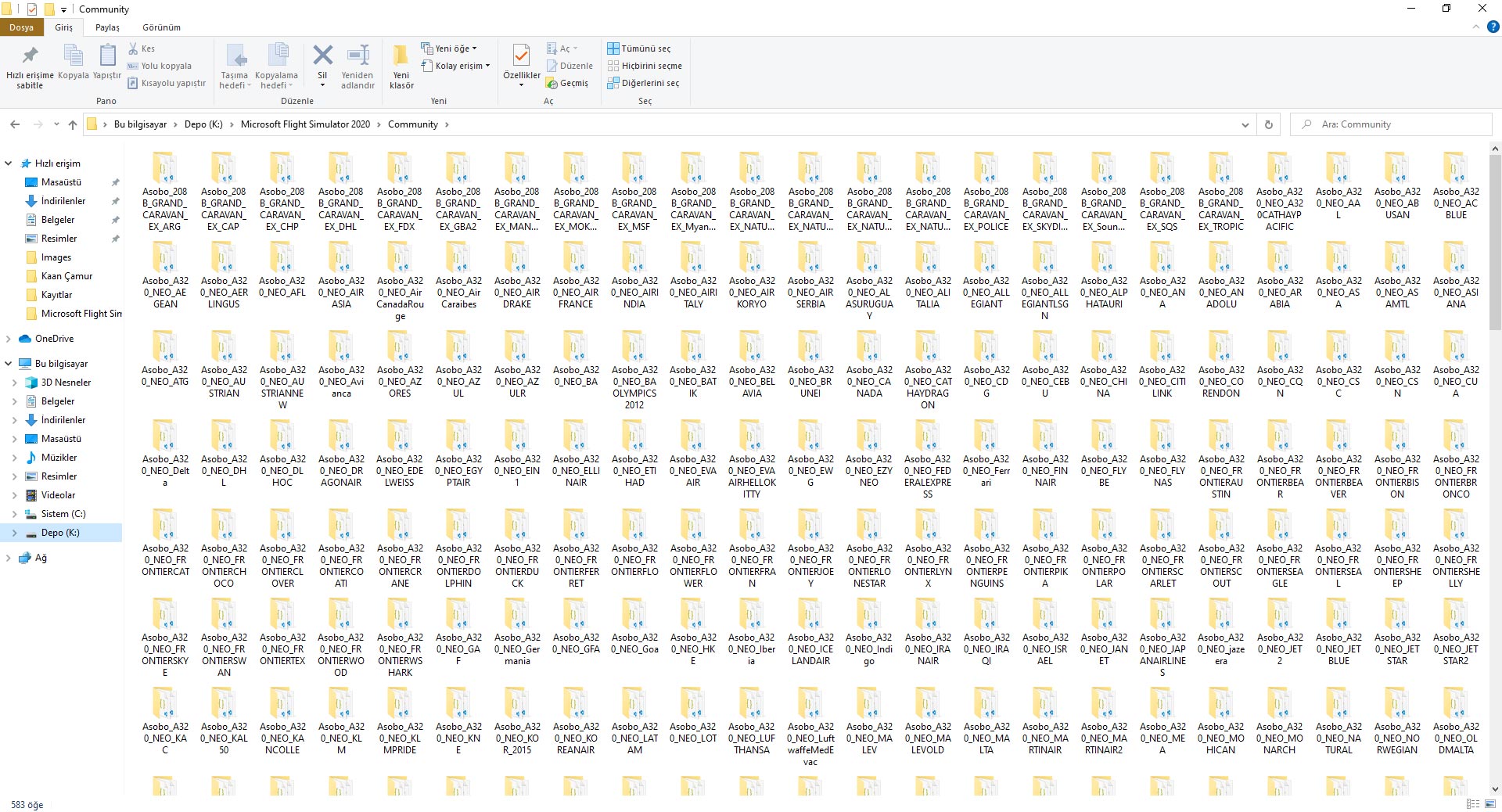Open Taşıma hedefi move-to menu

click(235, 66)
